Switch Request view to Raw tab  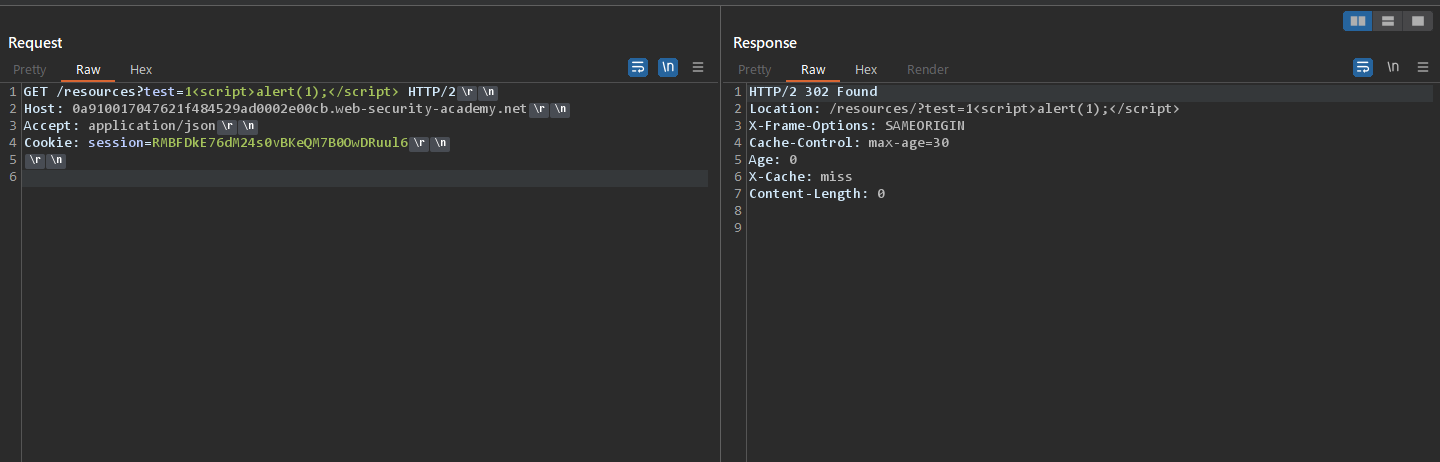point(88,70)
